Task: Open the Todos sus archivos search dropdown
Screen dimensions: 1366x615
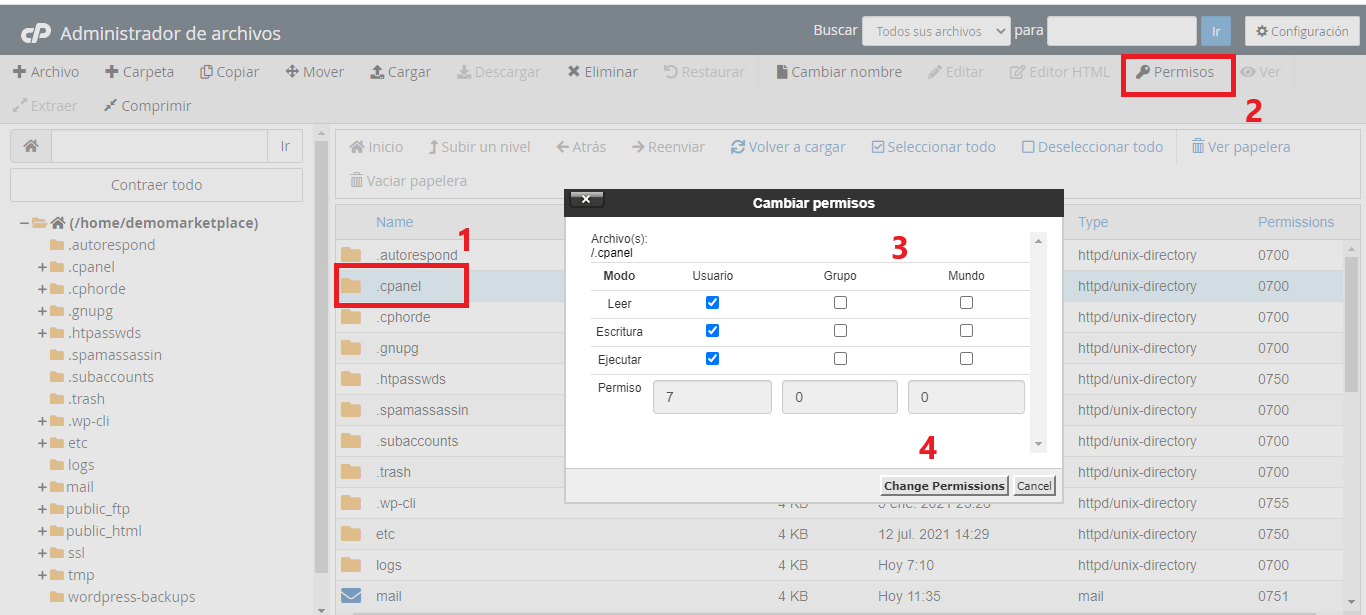Action: click(936, 31)
